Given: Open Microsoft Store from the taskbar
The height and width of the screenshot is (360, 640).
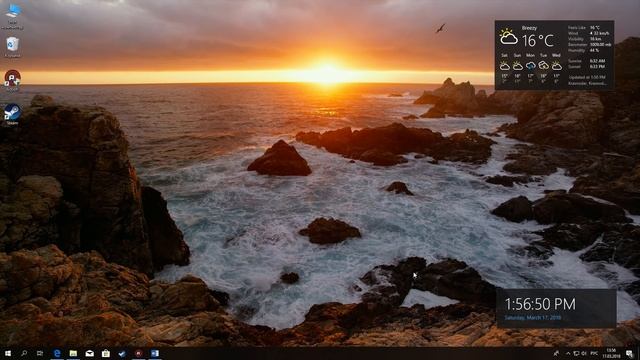Looking at the screenshot, I should pyautogui.click(x=106, y=353).
